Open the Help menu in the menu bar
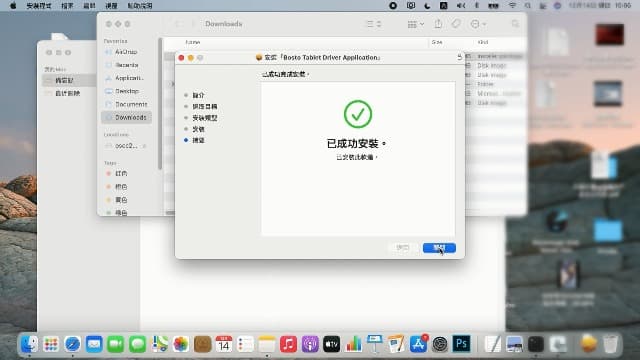The image size is (640, 360). tap(140, 6)
